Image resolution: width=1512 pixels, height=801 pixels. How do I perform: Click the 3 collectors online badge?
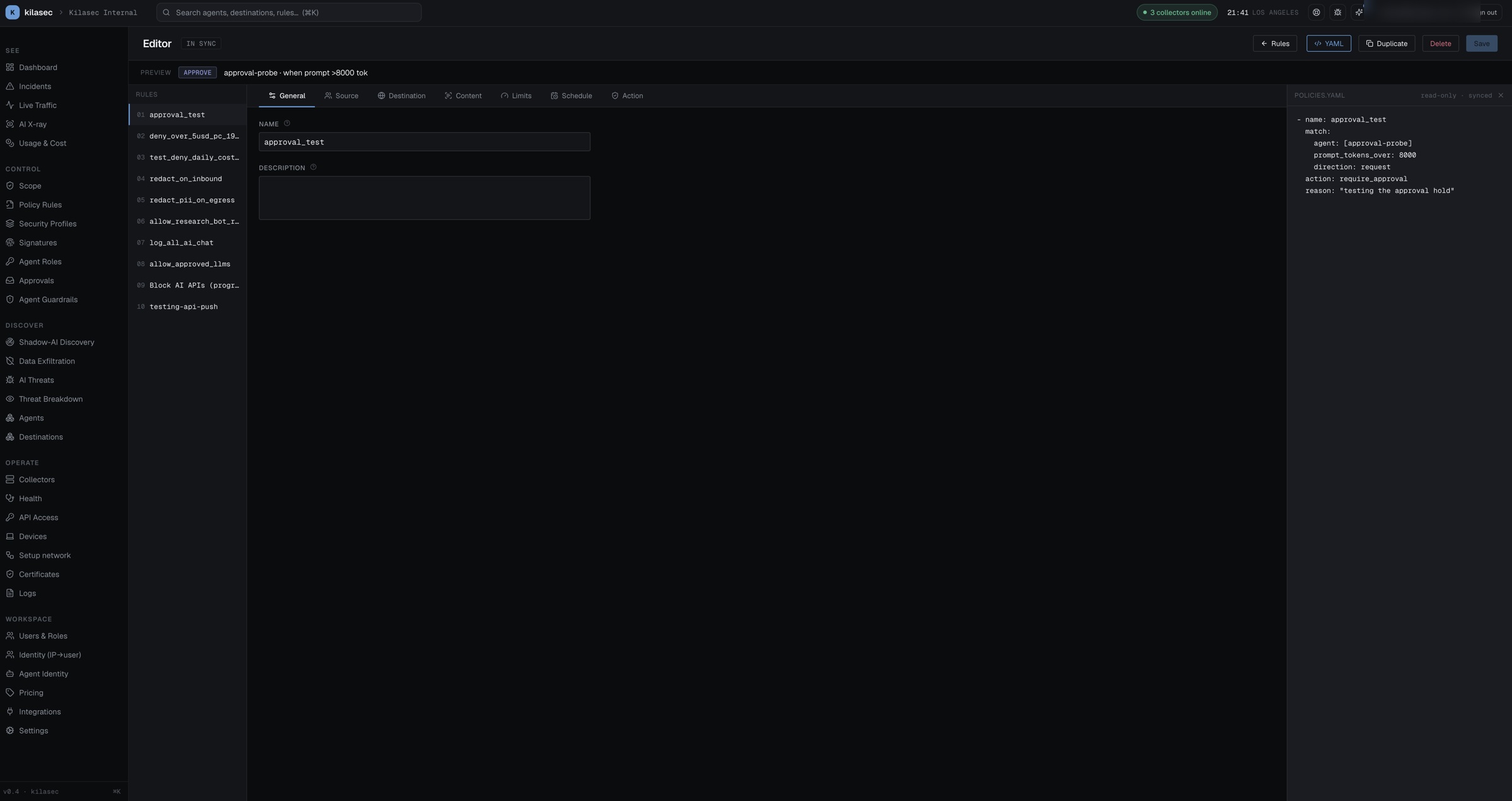tap(1177, 13)
